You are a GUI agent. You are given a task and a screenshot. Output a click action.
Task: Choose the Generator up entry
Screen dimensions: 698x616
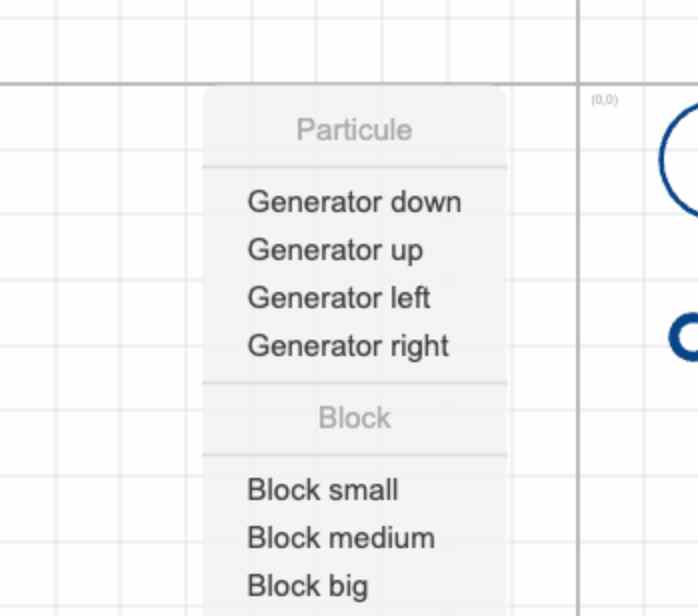click(x=335, y=250)
